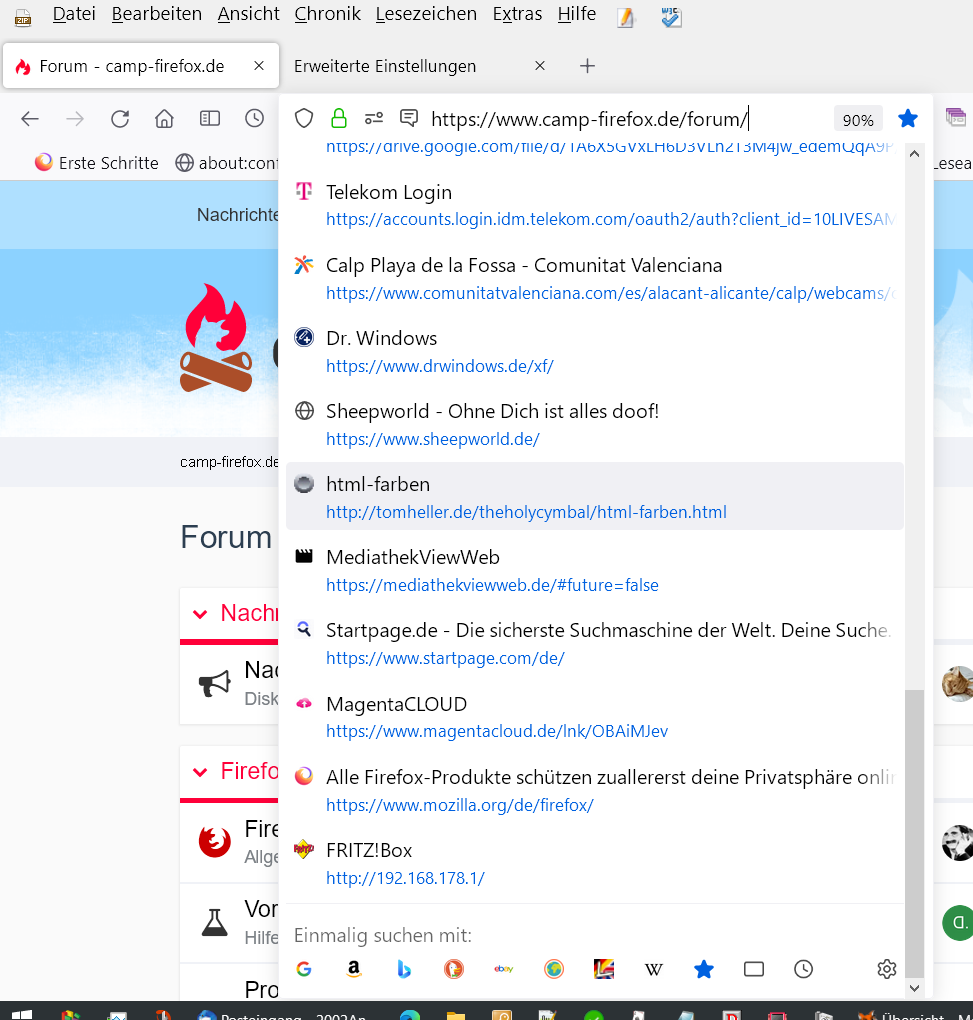Viewport: 973px width, 1020px height.
Task: Open about:config bookmark in bookmarks bar
Action: coord(226,163)
